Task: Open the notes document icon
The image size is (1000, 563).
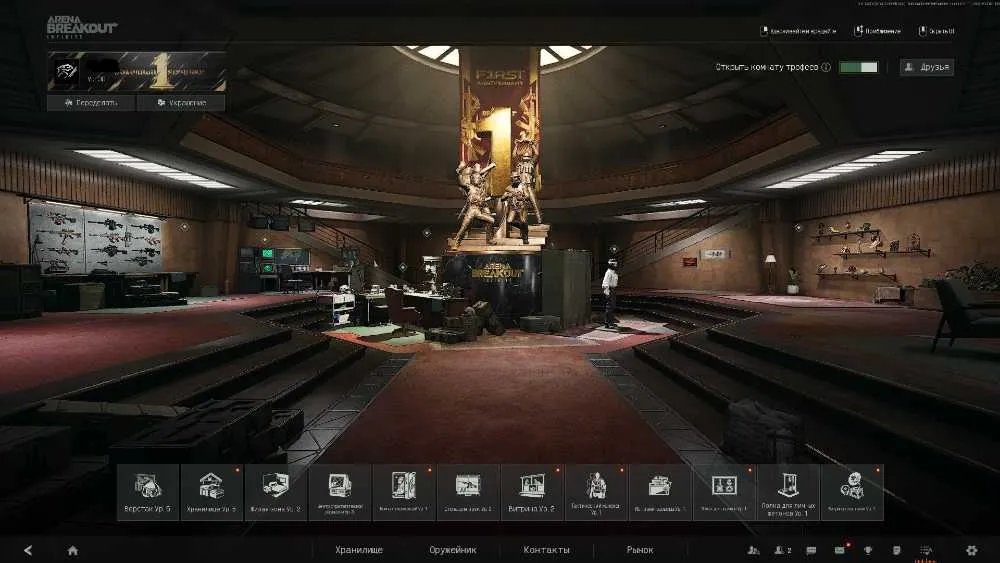Action: point(897,550)
